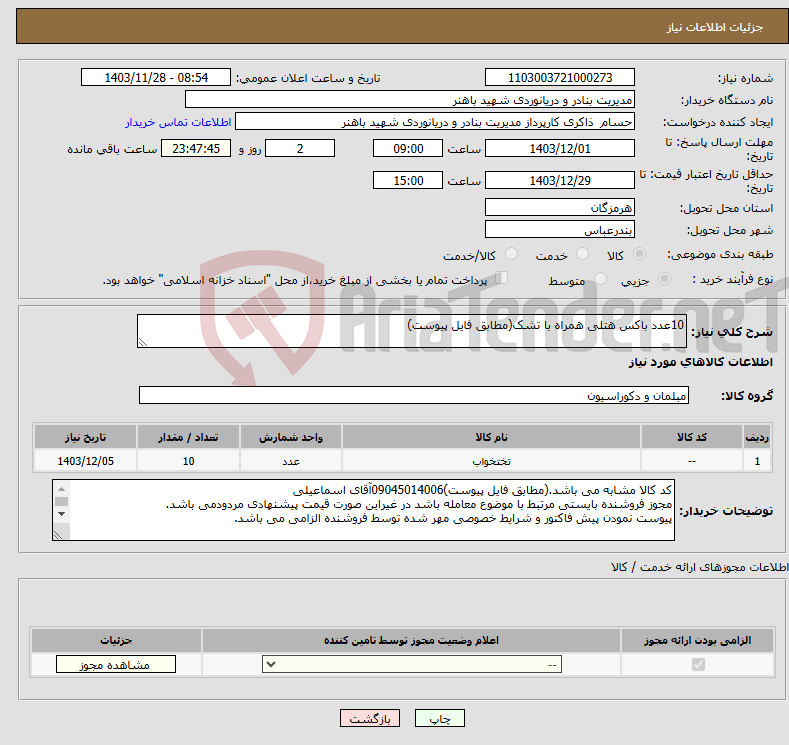Click the تختخواب item row cell
The image size is (789, 745).
491,461
